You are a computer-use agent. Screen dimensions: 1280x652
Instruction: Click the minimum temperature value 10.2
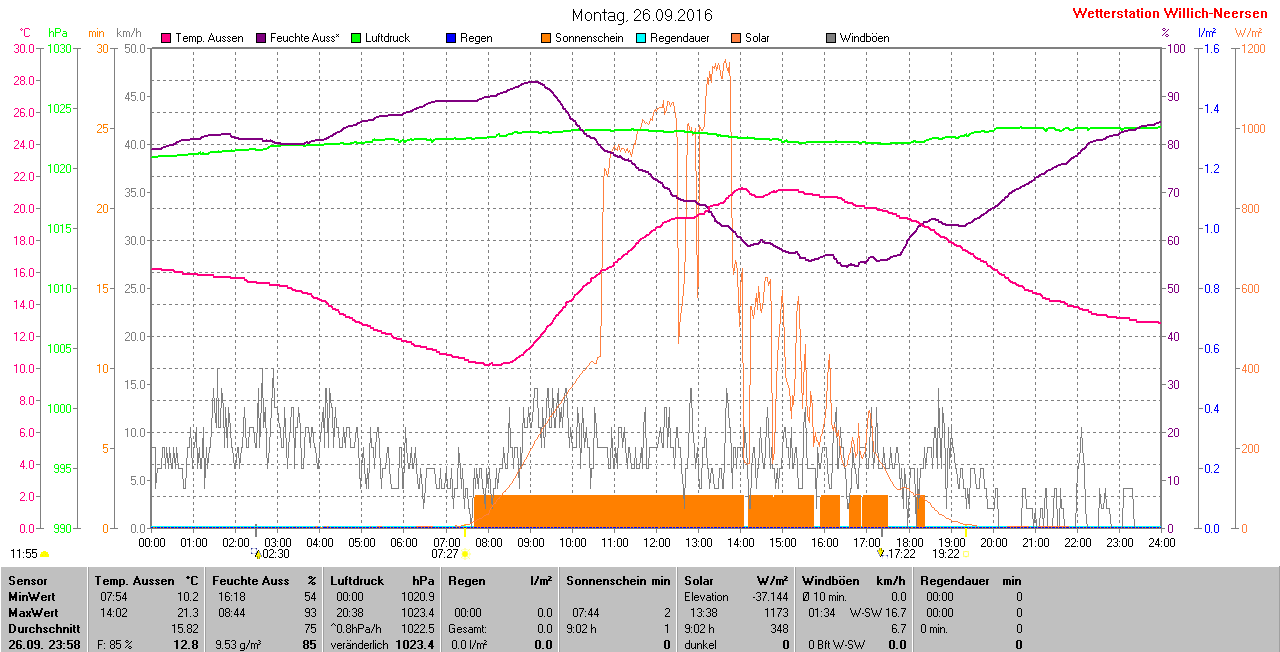(x=187, y=597)
